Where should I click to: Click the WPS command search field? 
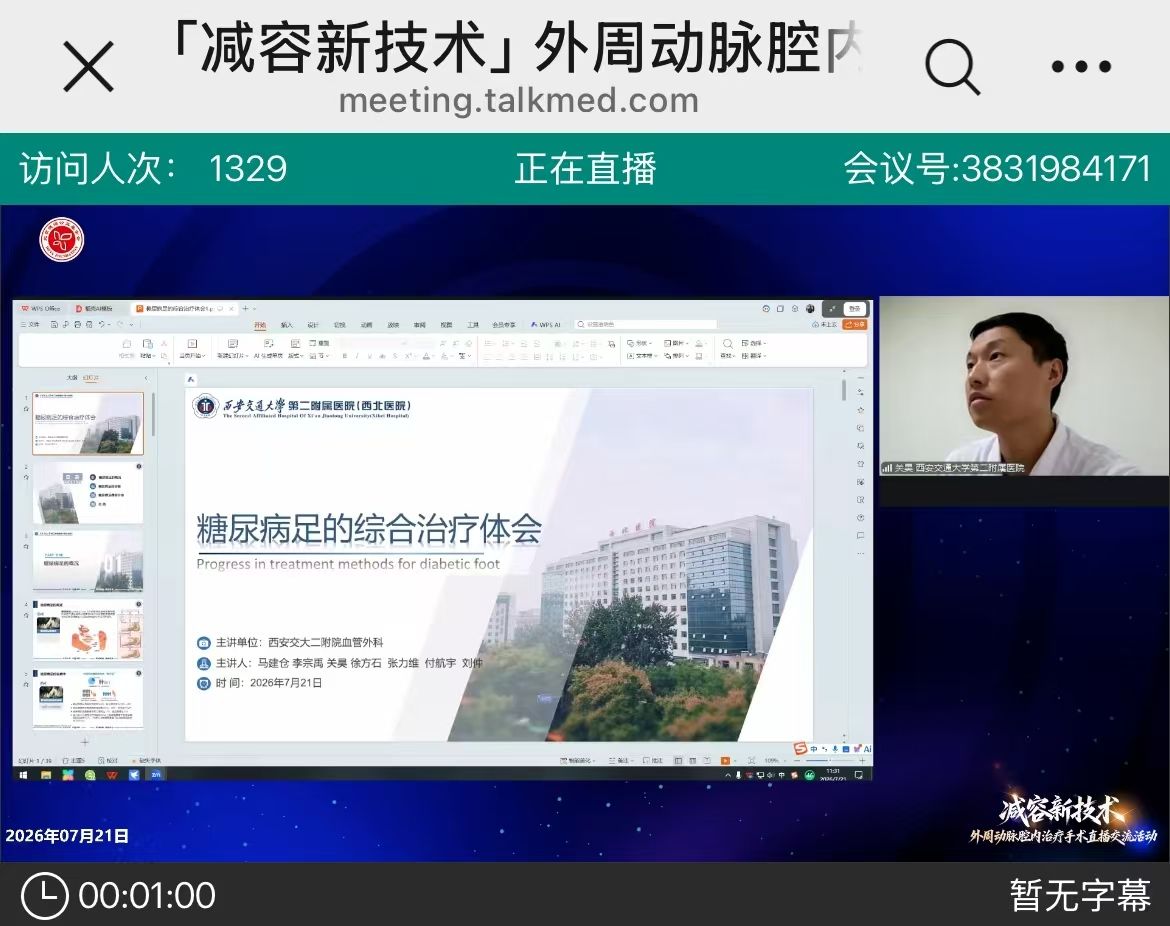645,325
